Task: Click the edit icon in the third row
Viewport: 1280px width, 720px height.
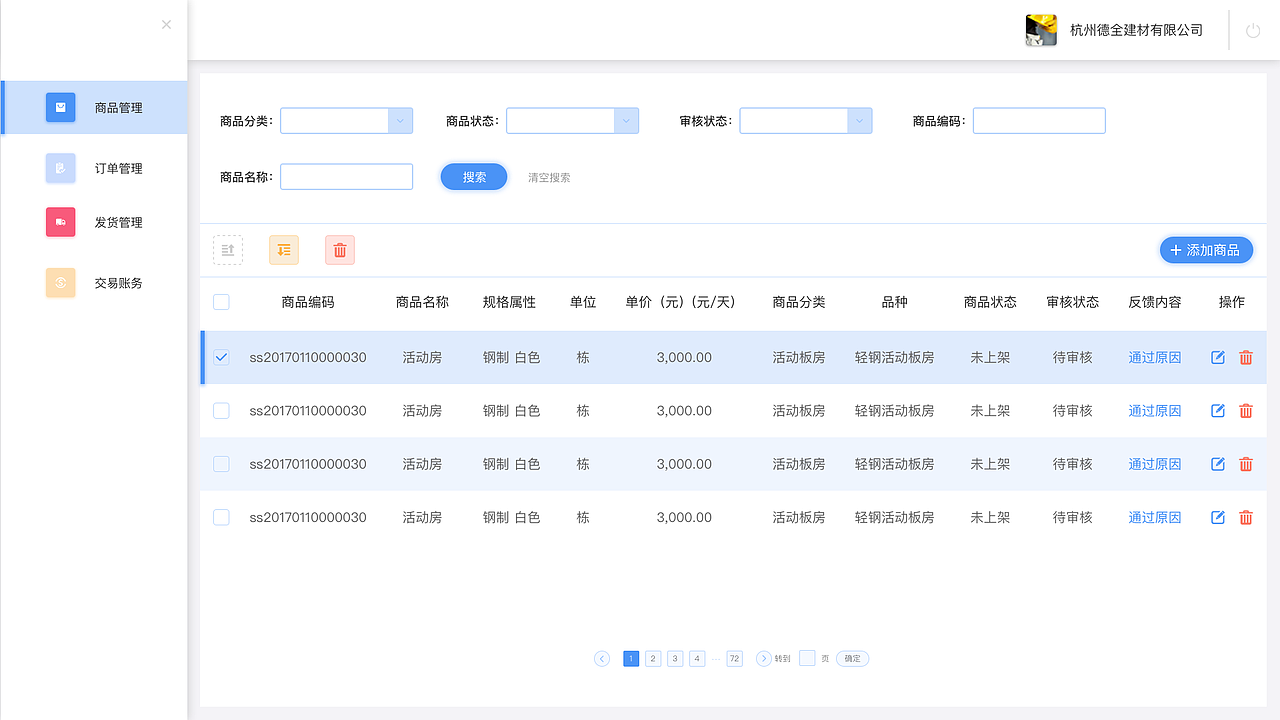Action: 1218,464
